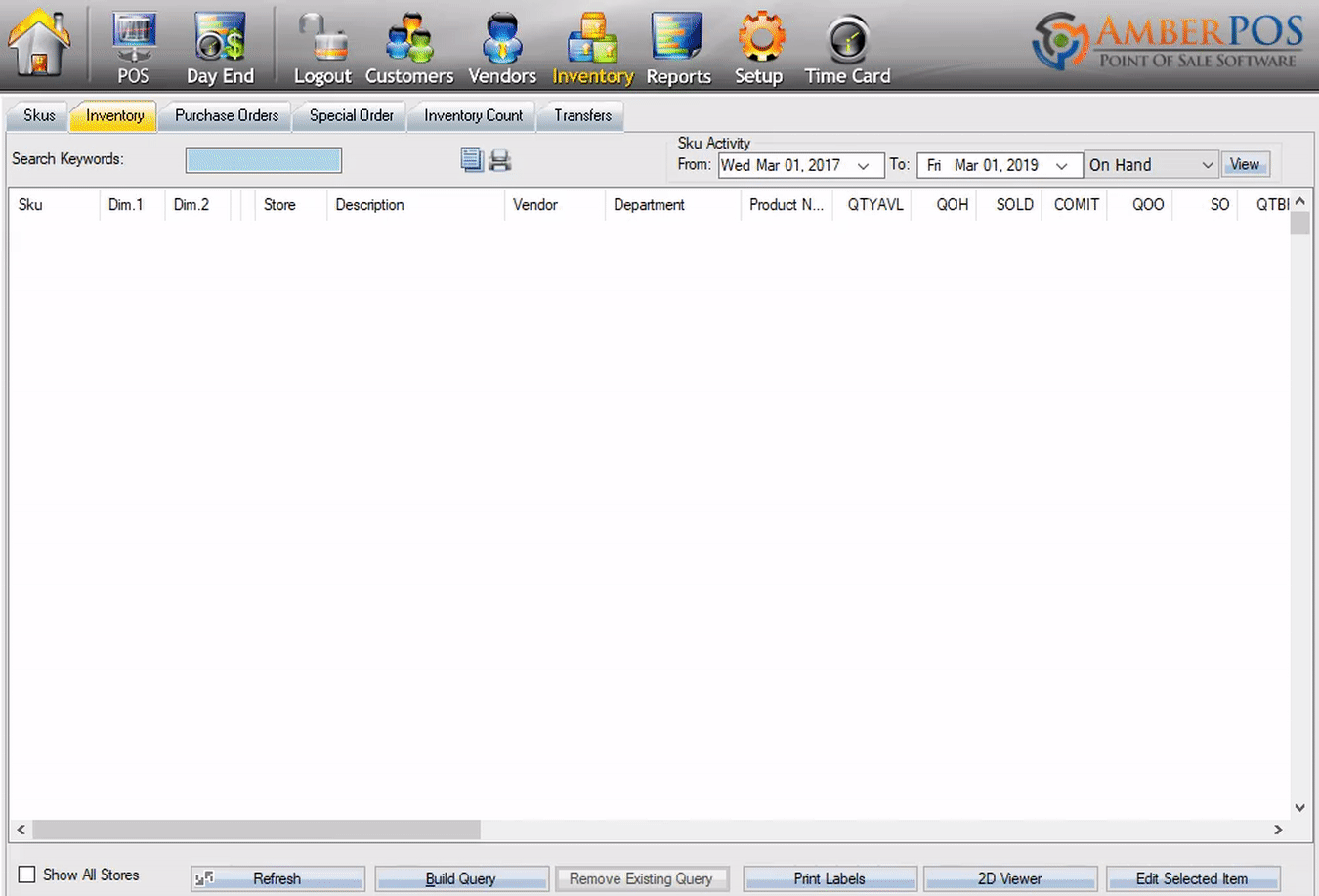
Task: Enable Show All Stores checkbox
Action: pos(27,875)
